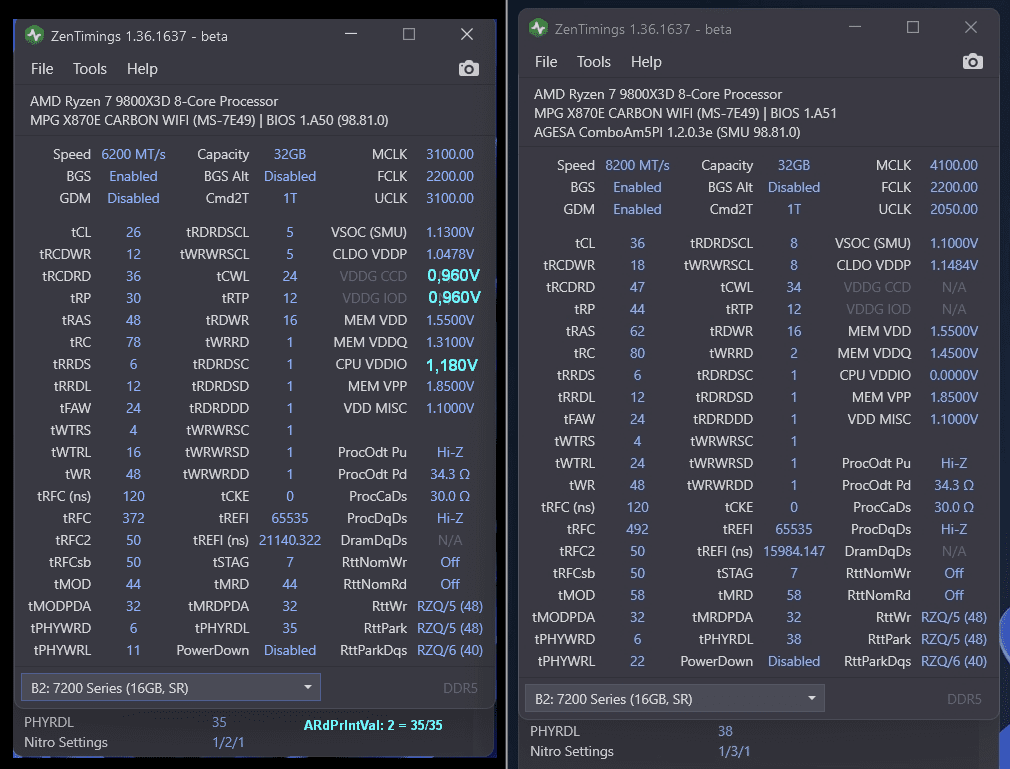Click ProcOdt Pd 34.3 Ω in left window
The image size is (1010, 769).
[x=450, y=475]
